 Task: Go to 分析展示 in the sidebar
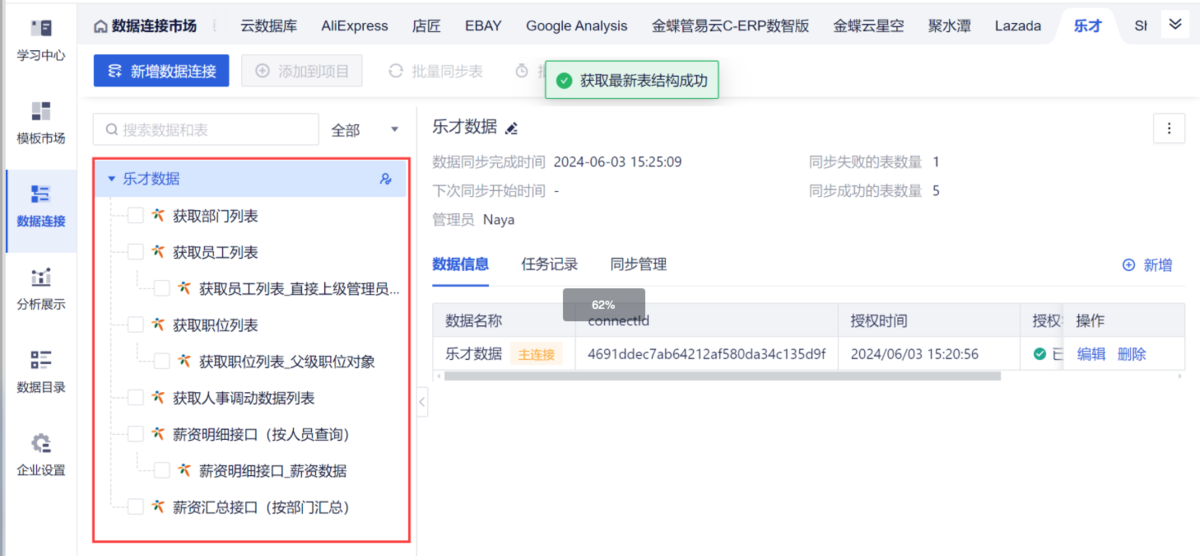click(41, 289)
